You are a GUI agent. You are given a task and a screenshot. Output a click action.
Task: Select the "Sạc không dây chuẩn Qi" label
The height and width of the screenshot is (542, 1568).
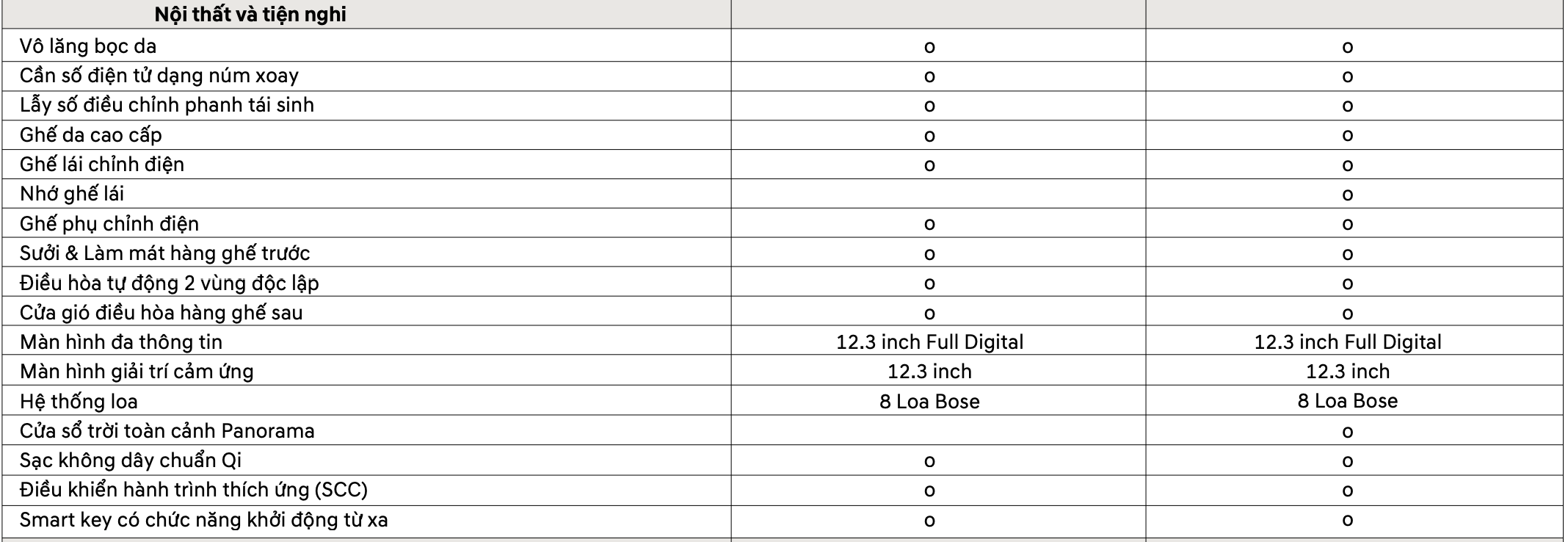131,460
